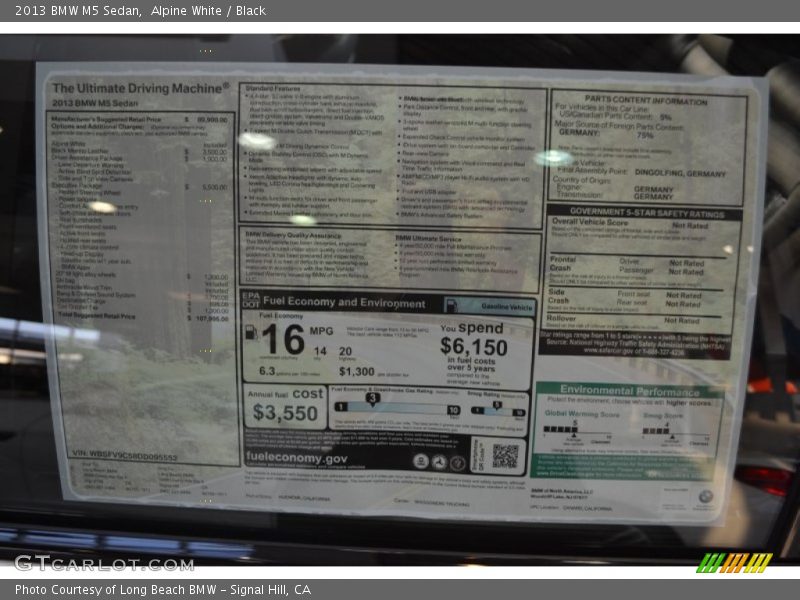
Task: Click 'Not Rated' beside Overall Vehicle Score
Action: pyautogui.click(x=690, y=225)
